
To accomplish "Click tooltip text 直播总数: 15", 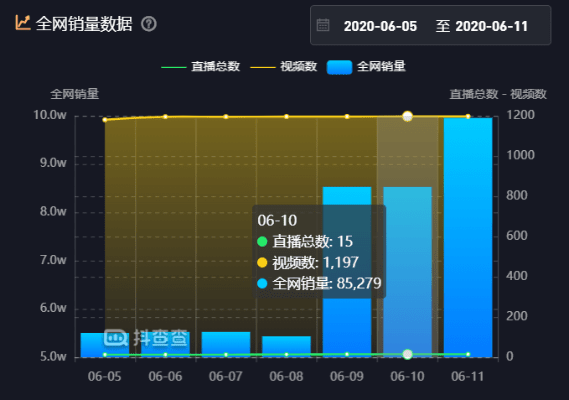I will (312, 241).
